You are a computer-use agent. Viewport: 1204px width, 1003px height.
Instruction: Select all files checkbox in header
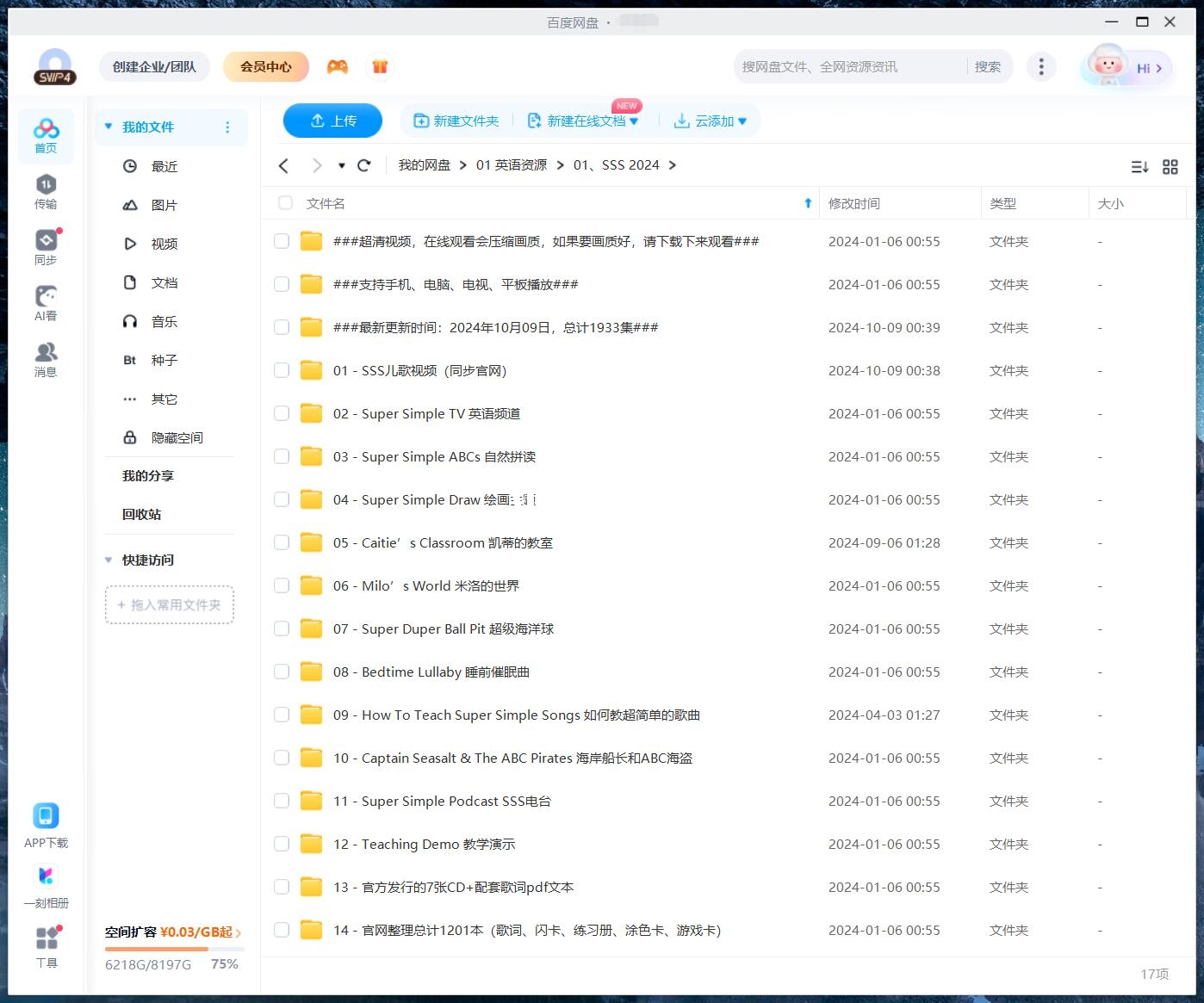point(285,203)
